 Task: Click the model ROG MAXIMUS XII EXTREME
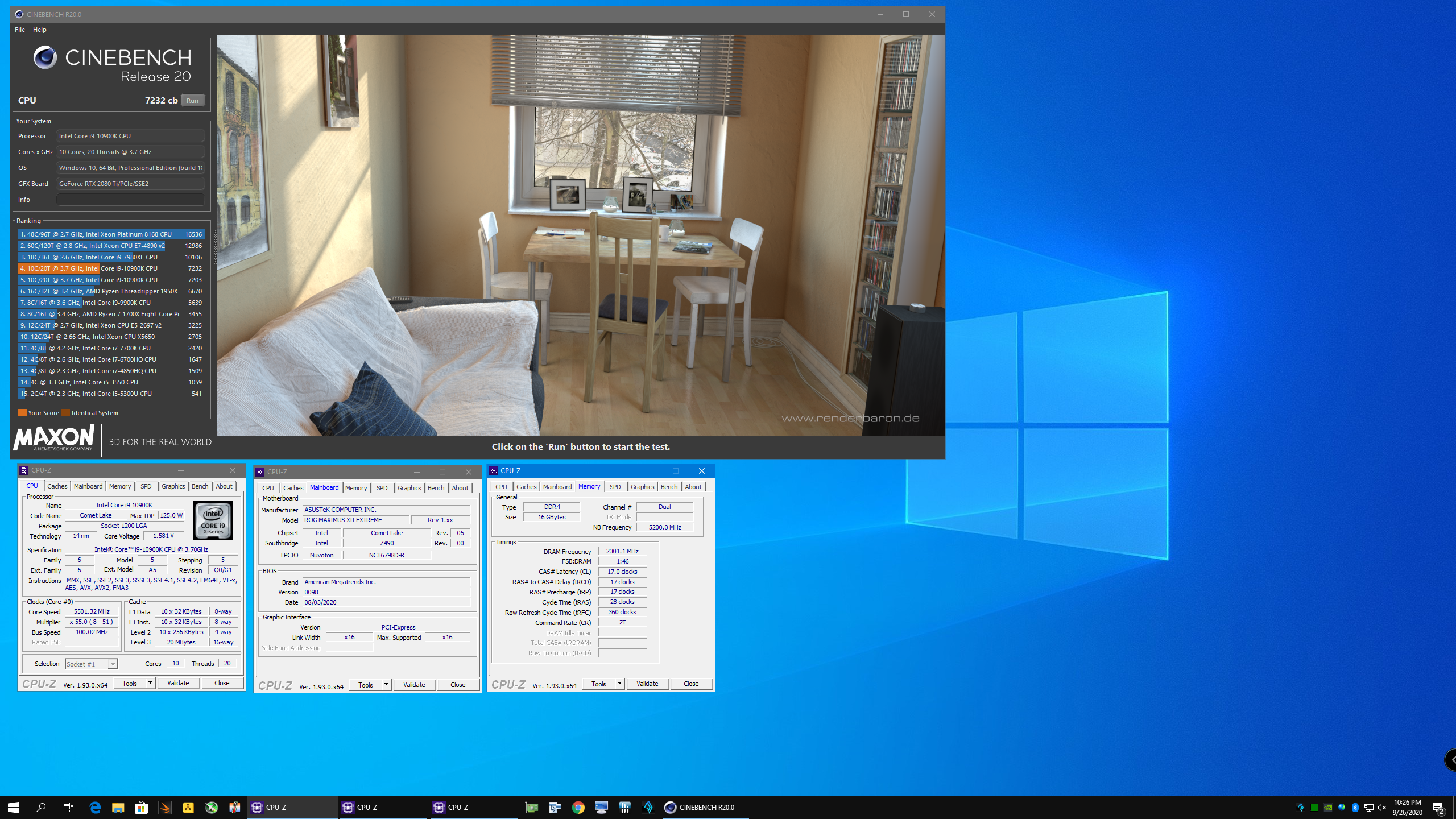tap(355, 520)
